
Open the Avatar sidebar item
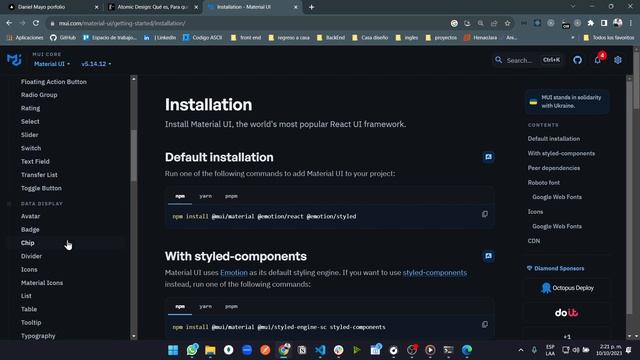click(31, 216)
